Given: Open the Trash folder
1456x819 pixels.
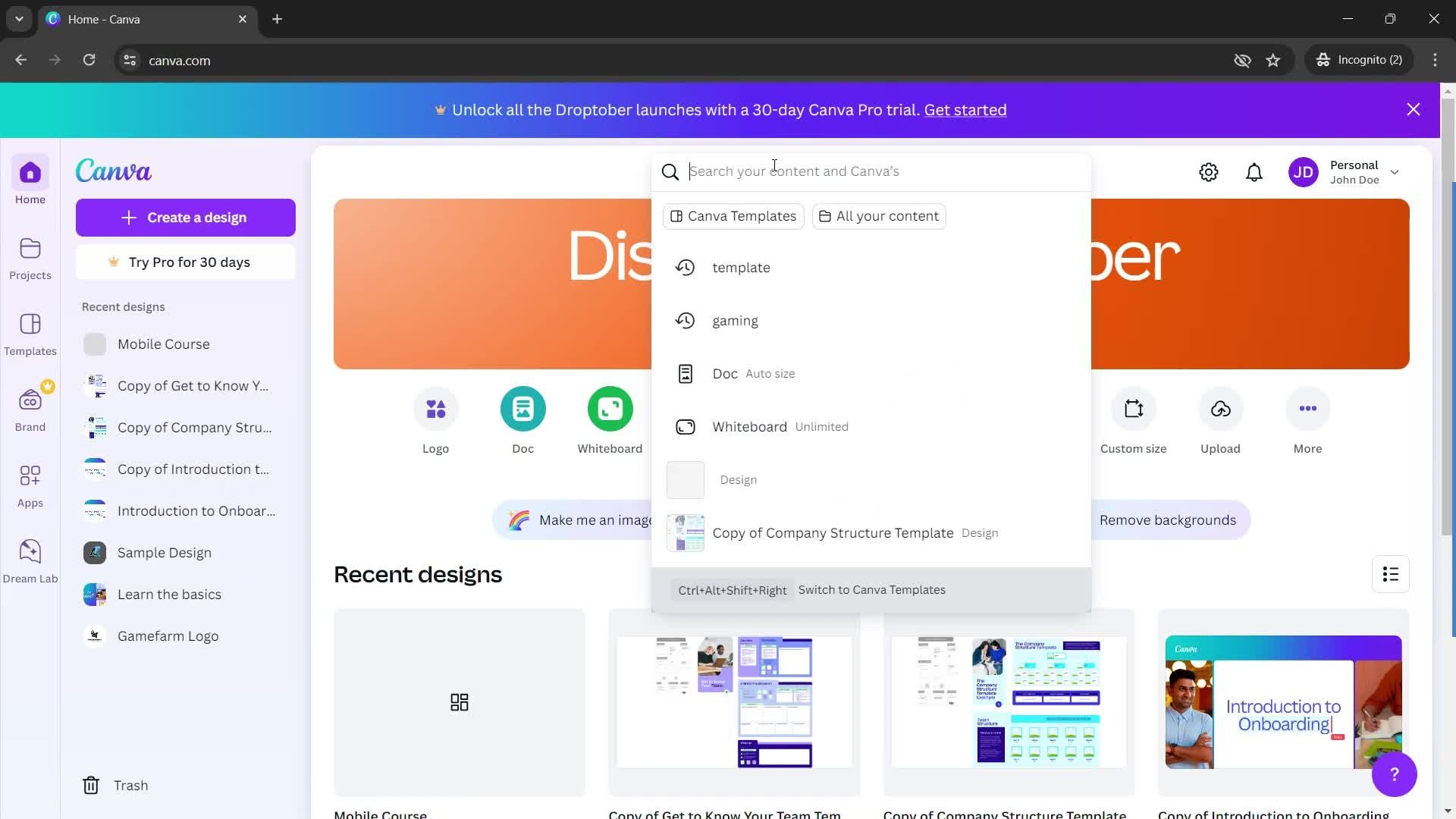Looking at the screenshot, I should point(115,785).
